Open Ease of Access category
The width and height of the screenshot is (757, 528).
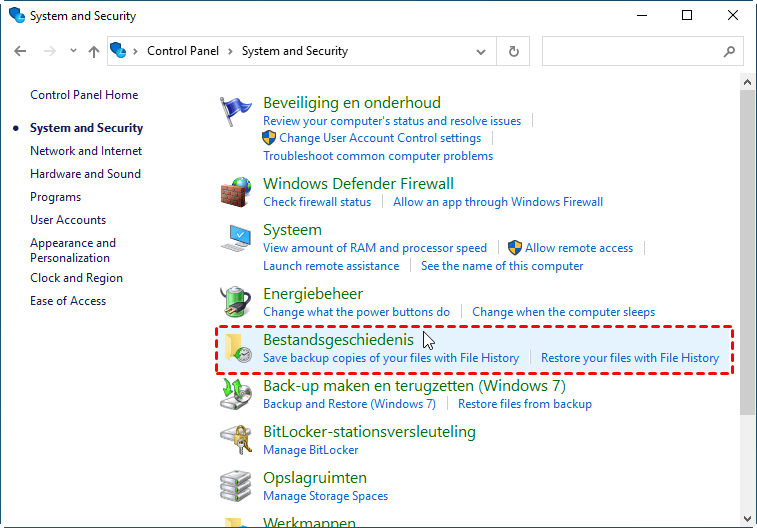pos(68,301)
